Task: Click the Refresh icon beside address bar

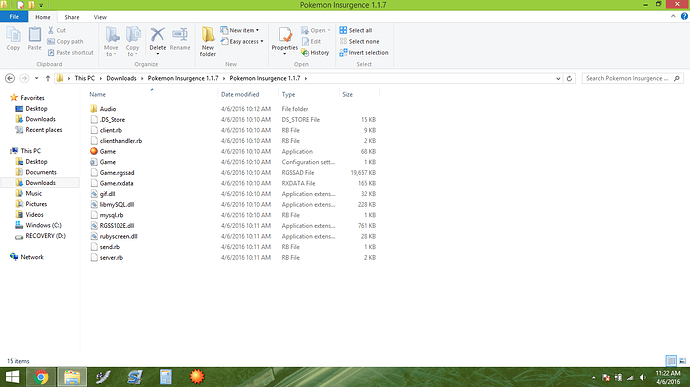Action: coord(569,78)
